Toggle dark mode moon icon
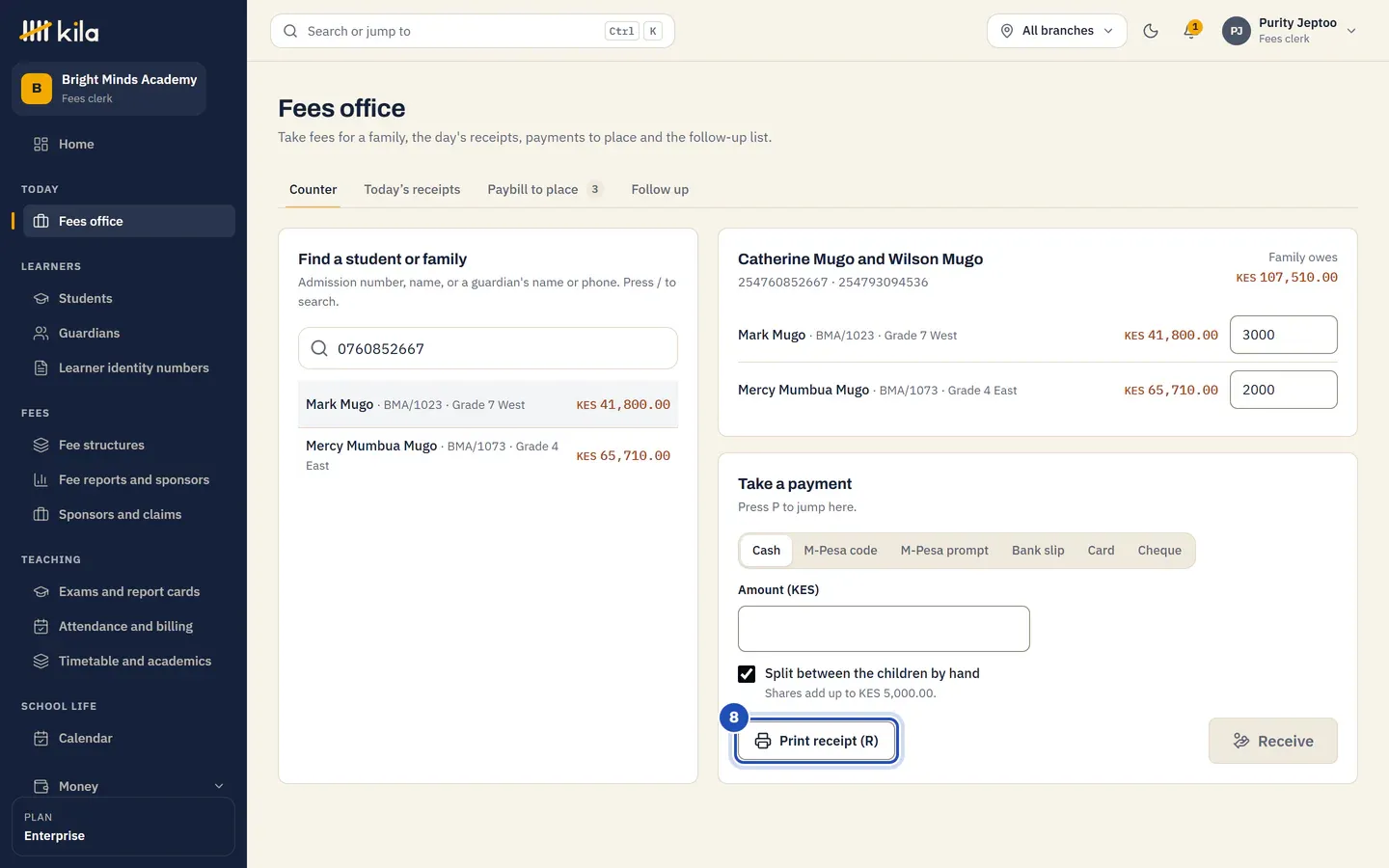This screenshot has height=868, width=1389. point(1151,31)
